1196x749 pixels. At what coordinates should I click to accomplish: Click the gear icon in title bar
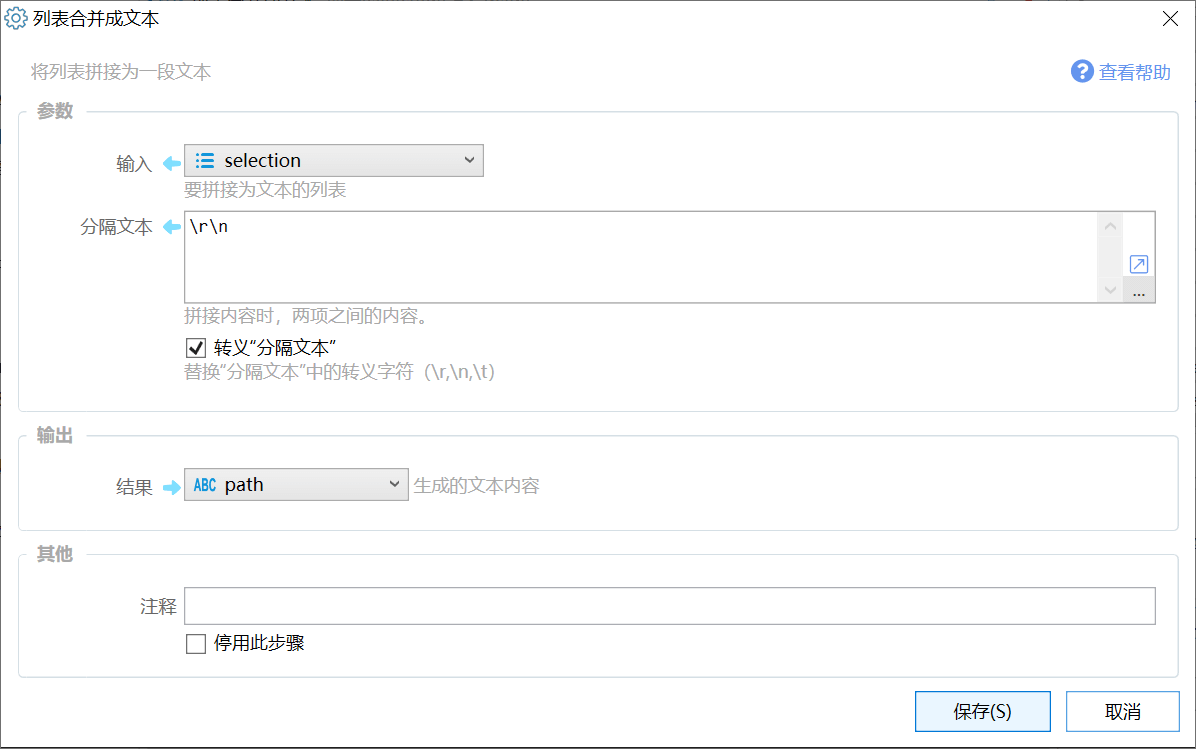pos(16,18)
